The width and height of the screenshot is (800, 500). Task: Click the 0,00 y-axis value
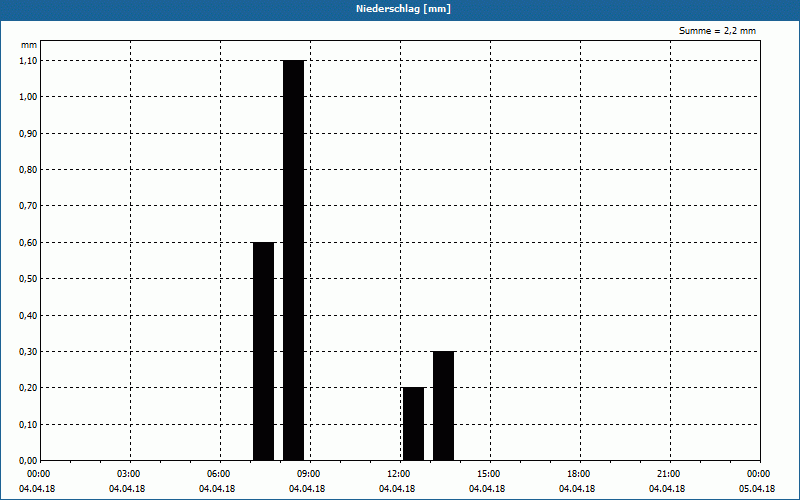coord(28,461)
